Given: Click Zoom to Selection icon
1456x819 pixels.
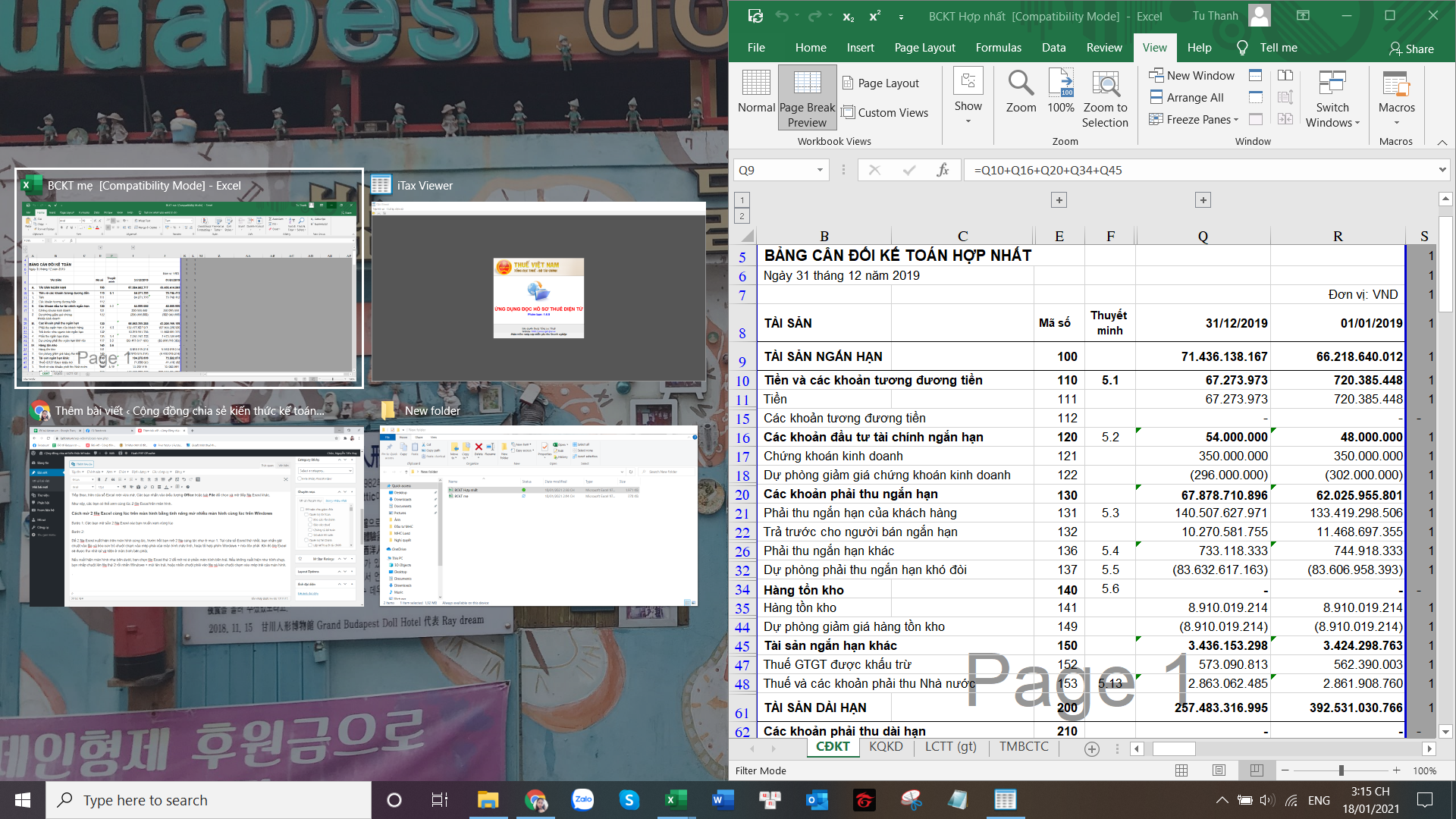Looking at the screenshot, I should point(1105,85).
